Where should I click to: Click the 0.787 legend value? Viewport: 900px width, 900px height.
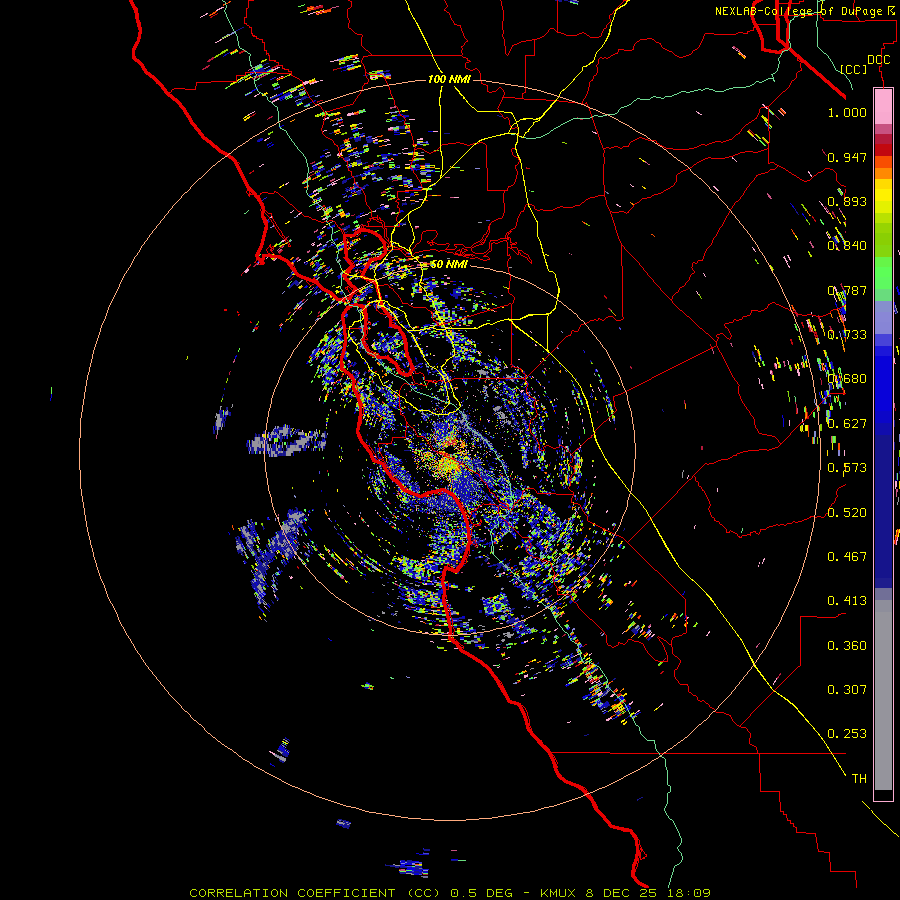(847, 290)
